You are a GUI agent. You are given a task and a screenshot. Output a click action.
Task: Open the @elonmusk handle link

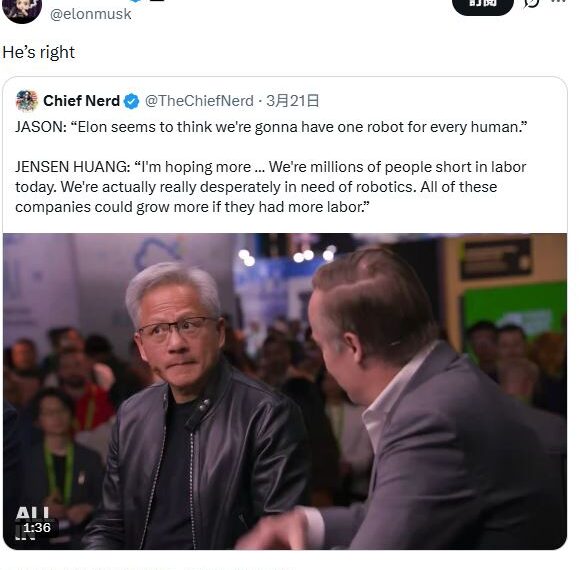point(91,14)
